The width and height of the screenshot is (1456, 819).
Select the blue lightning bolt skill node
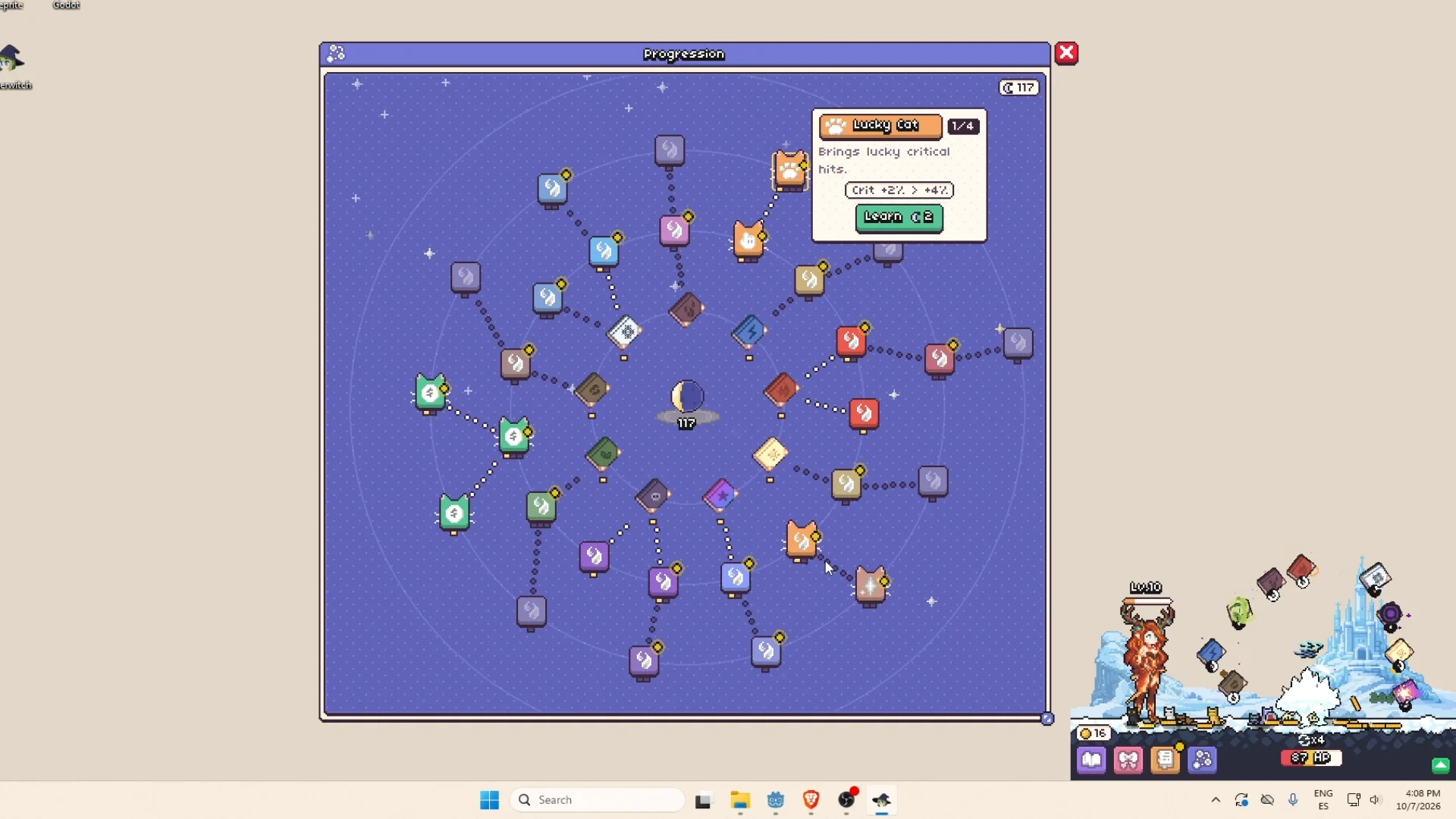[x=749, y=331]
